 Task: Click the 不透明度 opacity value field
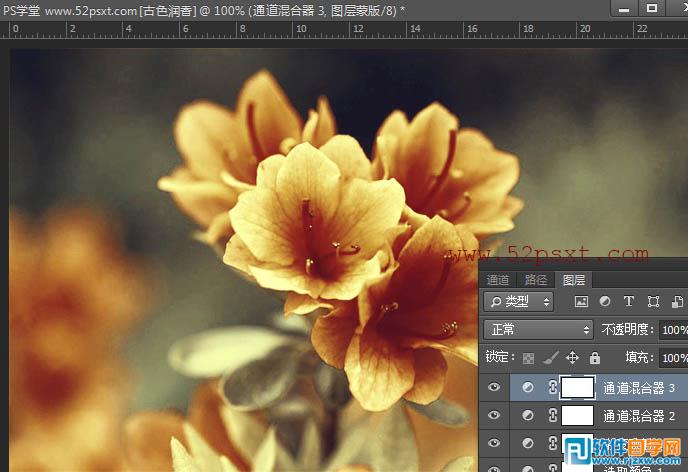(673, 329)
